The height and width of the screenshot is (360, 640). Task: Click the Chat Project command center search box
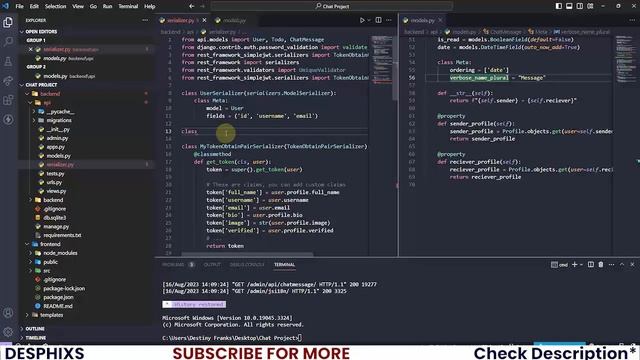pyautogui.click(x=331, y=6)
